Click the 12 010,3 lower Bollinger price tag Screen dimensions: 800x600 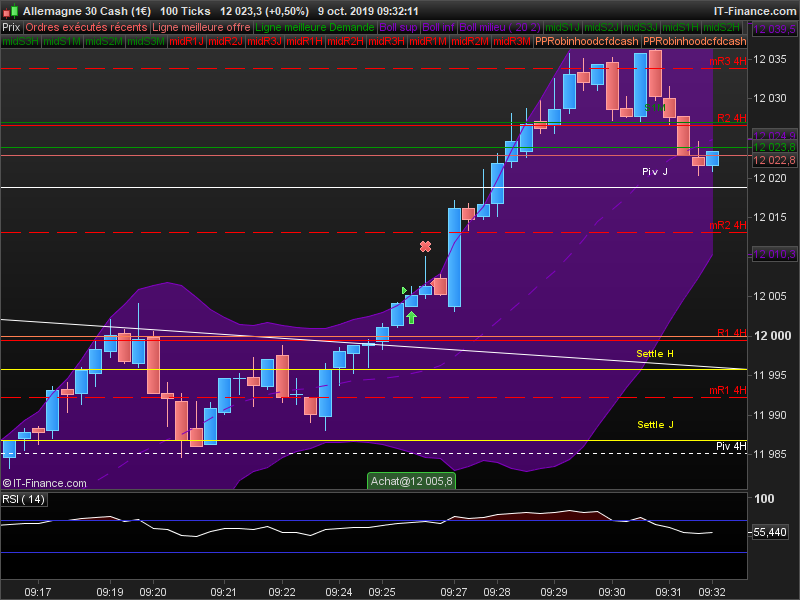coord(774,254)
